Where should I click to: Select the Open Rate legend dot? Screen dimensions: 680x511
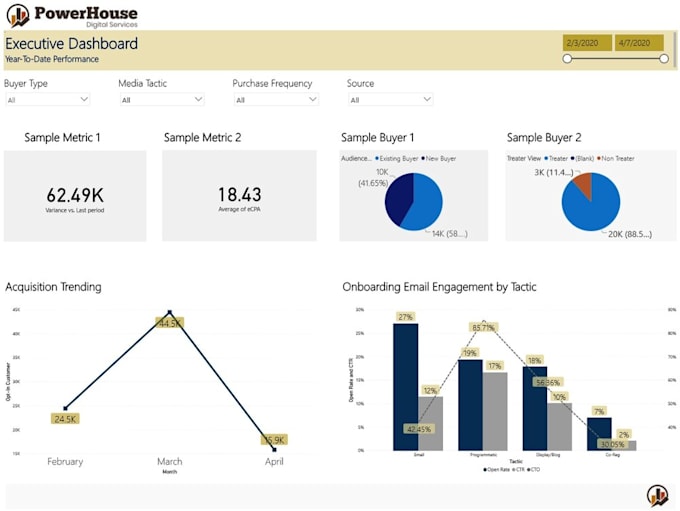pyautogui.click(x=485, y=469)
